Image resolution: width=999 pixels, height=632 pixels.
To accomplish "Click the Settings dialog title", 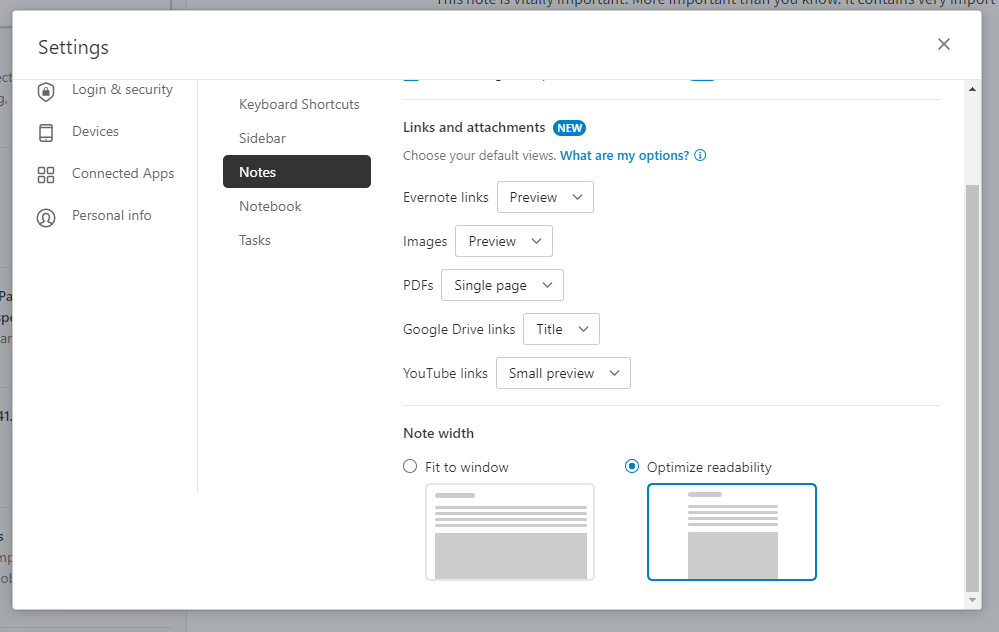I will click(73, 47).
